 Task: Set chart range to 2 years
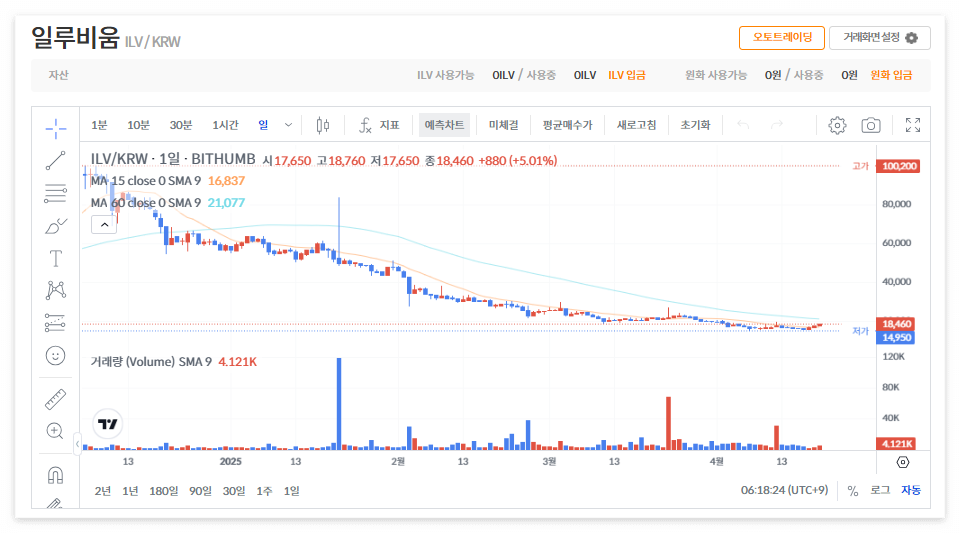click(103, 491)
